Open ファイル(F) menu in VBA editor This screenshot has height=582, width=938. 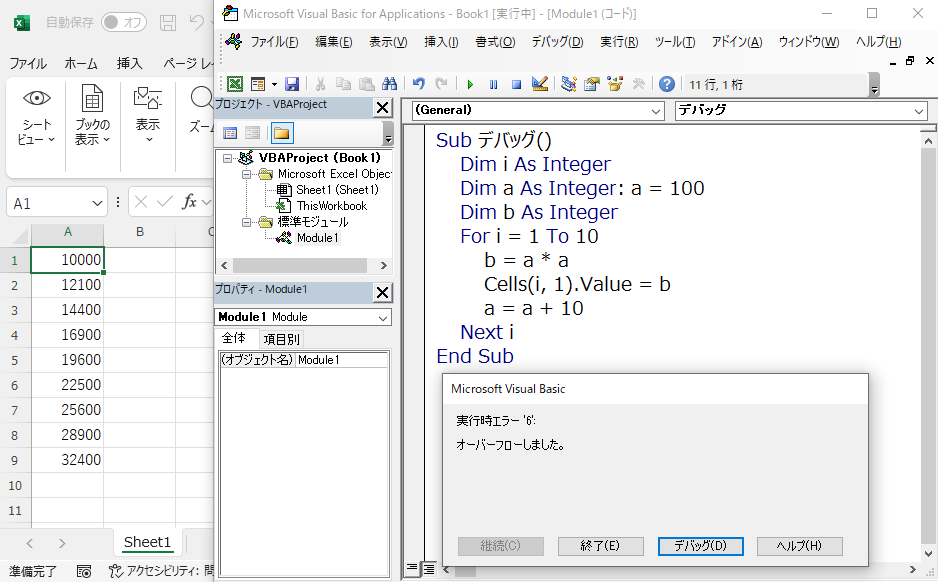[x=274, y=42]
